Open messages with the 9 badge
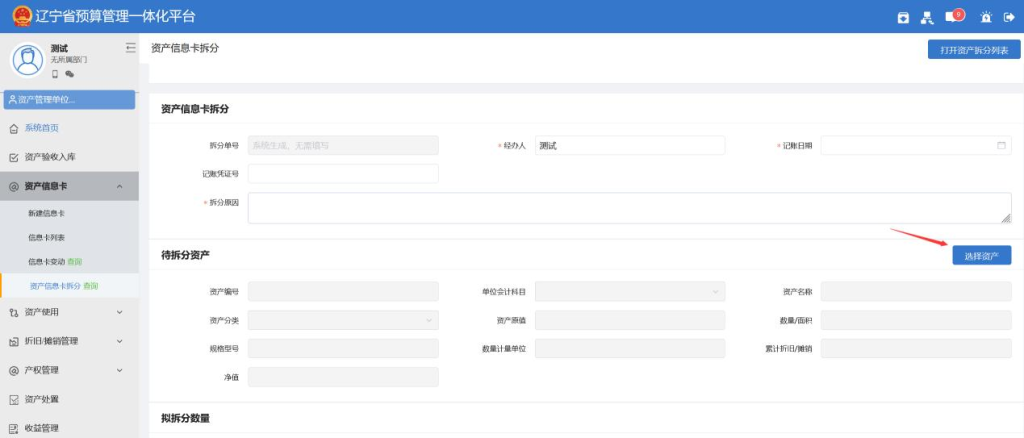1024x438 pixels. click(954, 16)
